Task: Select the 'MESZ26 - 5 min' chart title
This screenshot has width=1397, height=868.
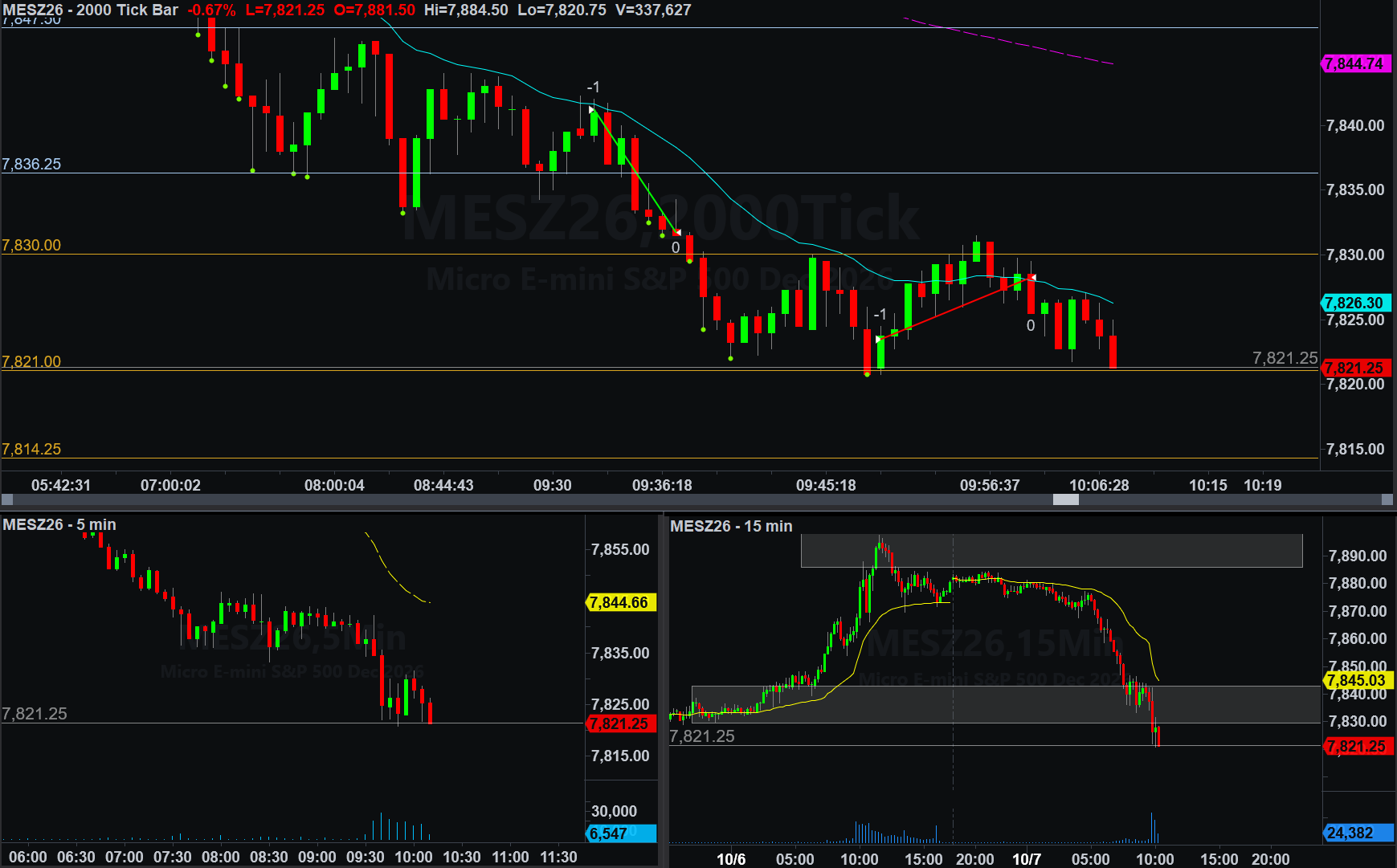Action: tap(59, 524)
